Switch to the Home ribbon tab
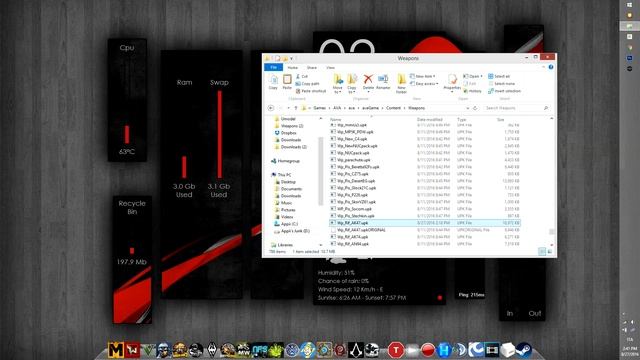 pyautogui.click(x=293, y=68)
